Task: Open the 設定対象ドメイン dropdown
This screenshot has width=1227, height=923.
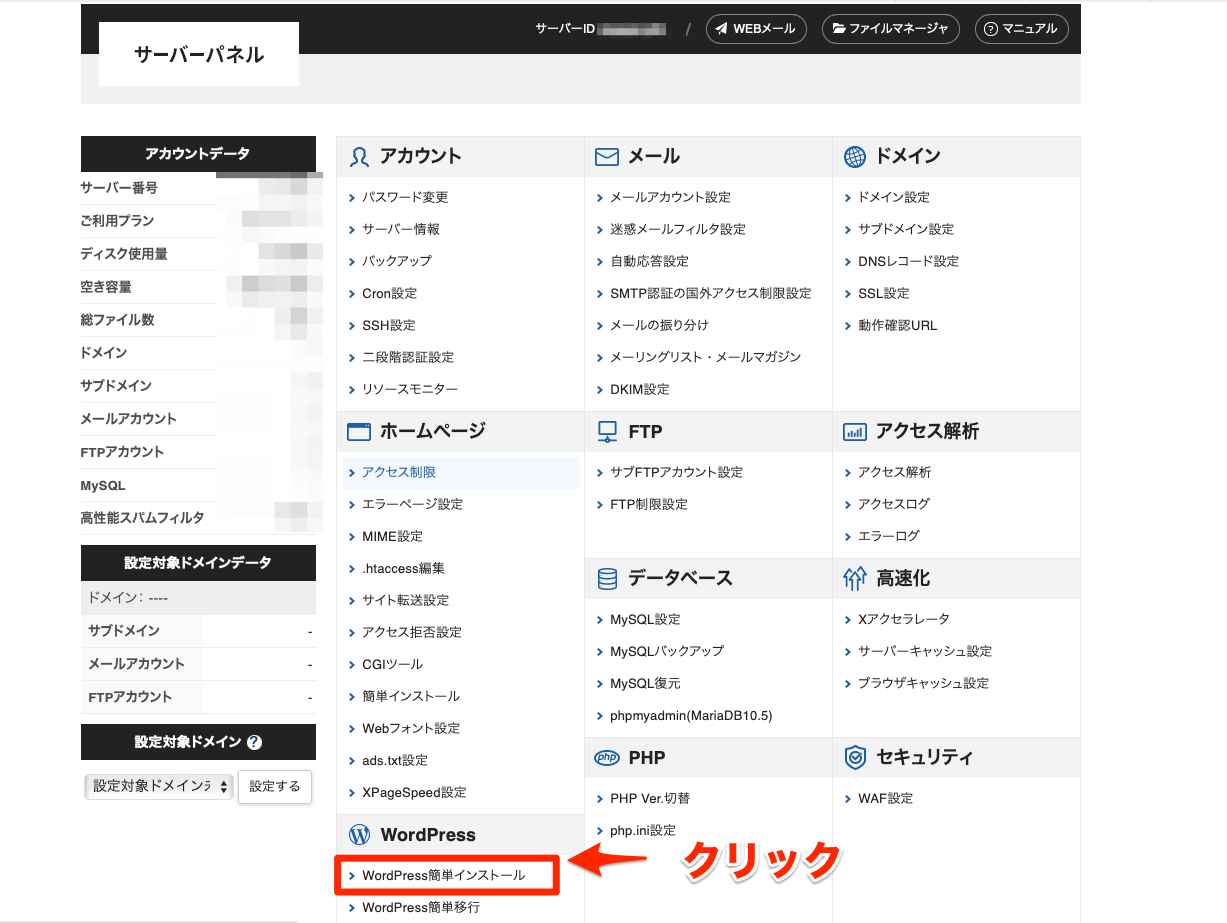Action: (159, 787)
